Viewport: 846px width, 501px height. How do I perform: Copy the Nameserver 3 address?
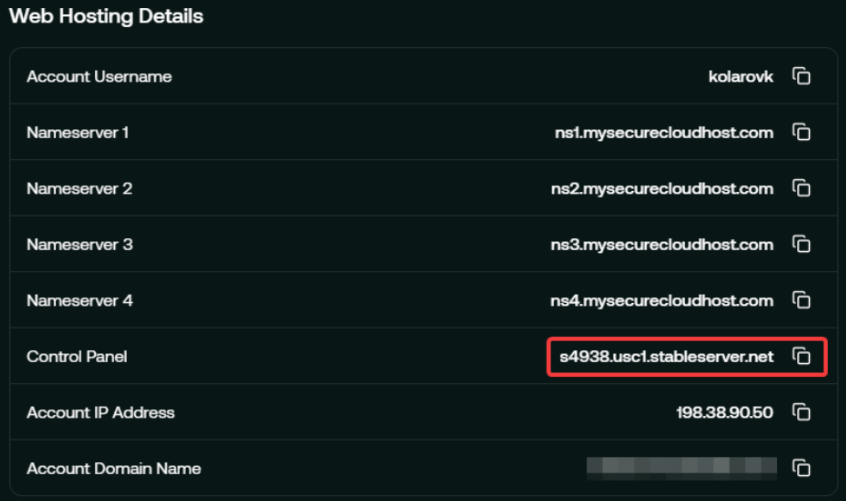tap(801, 244)
